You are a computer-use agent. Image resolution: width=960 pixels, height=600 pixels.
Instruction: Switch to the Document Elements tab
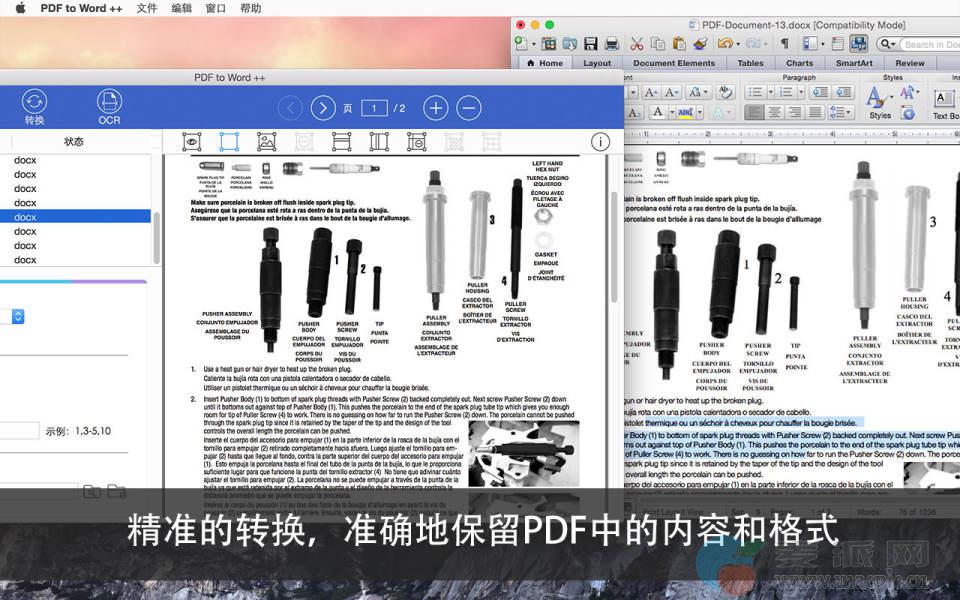(x=674, y=63)
